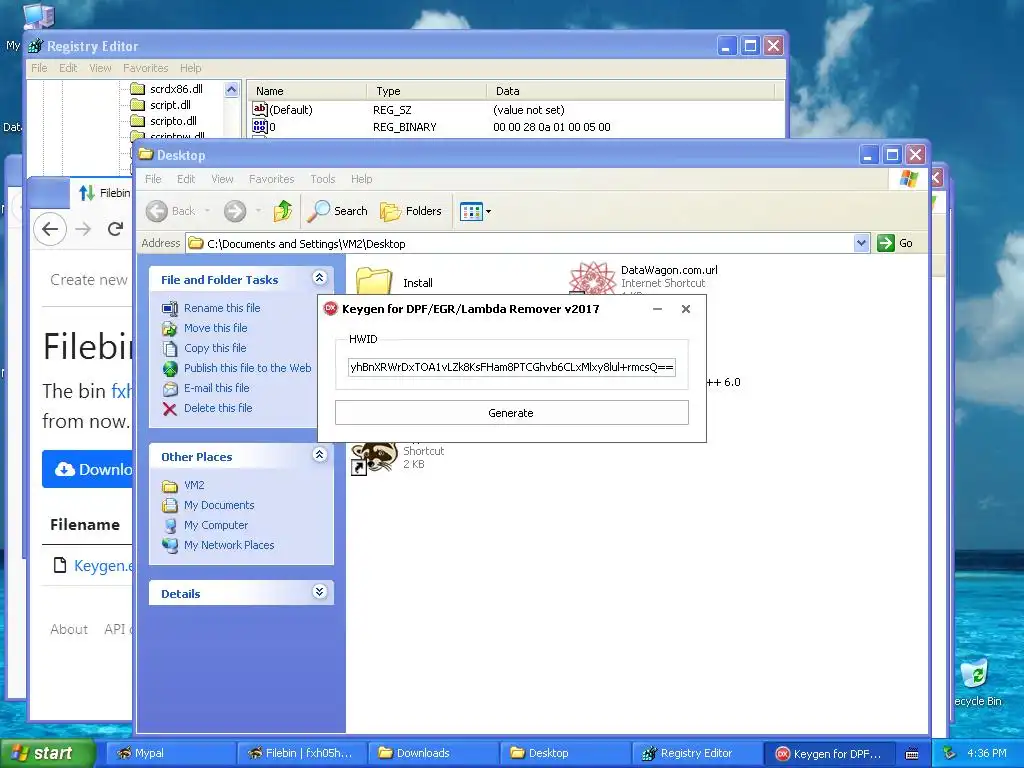Screen dimensions: 1024x768
Task: Click the Back button in Desktop window
Action: coord(171,211)
